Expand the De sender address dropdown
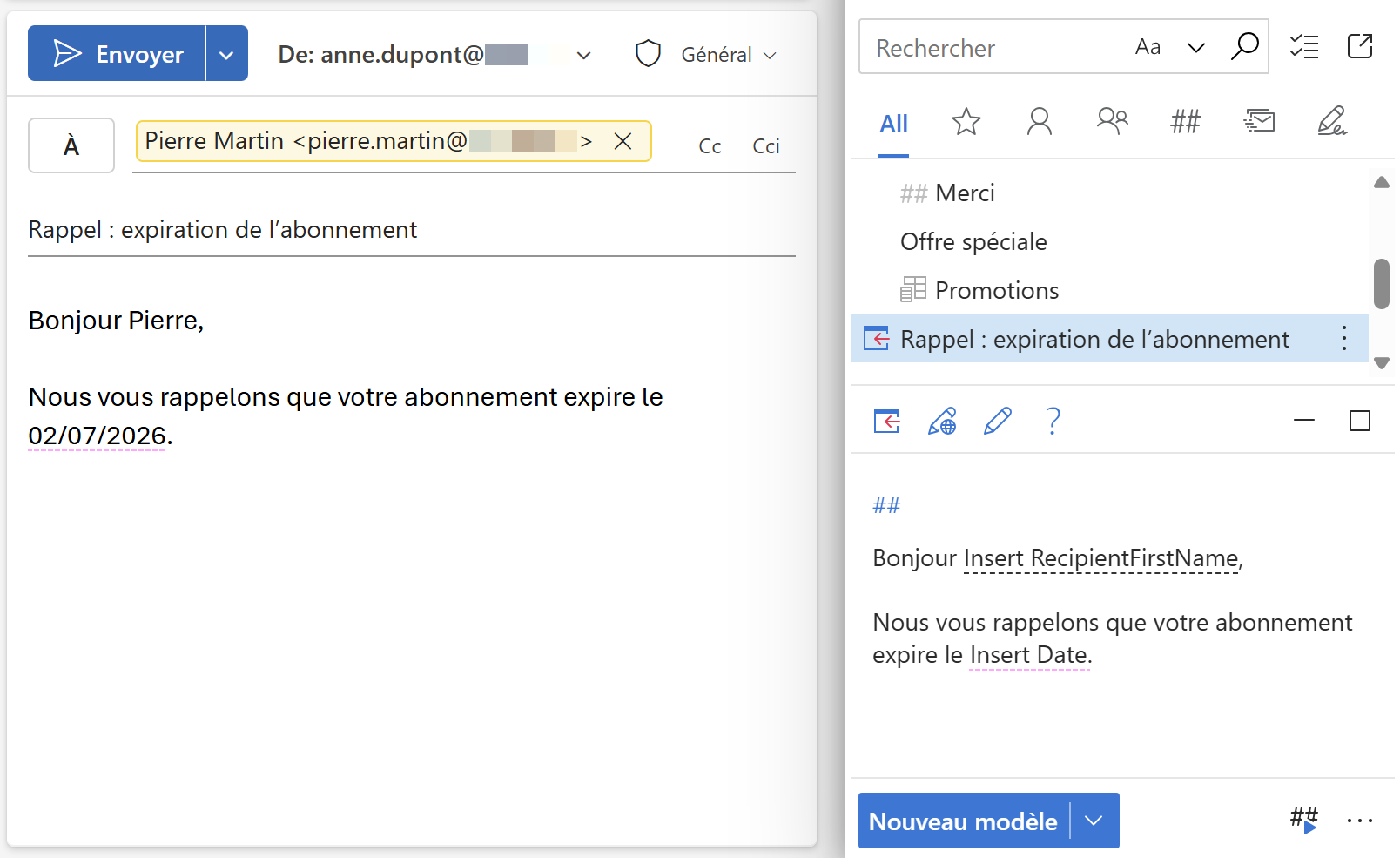The height and width of the screenshot is (858, 1400). coord(584,55)
